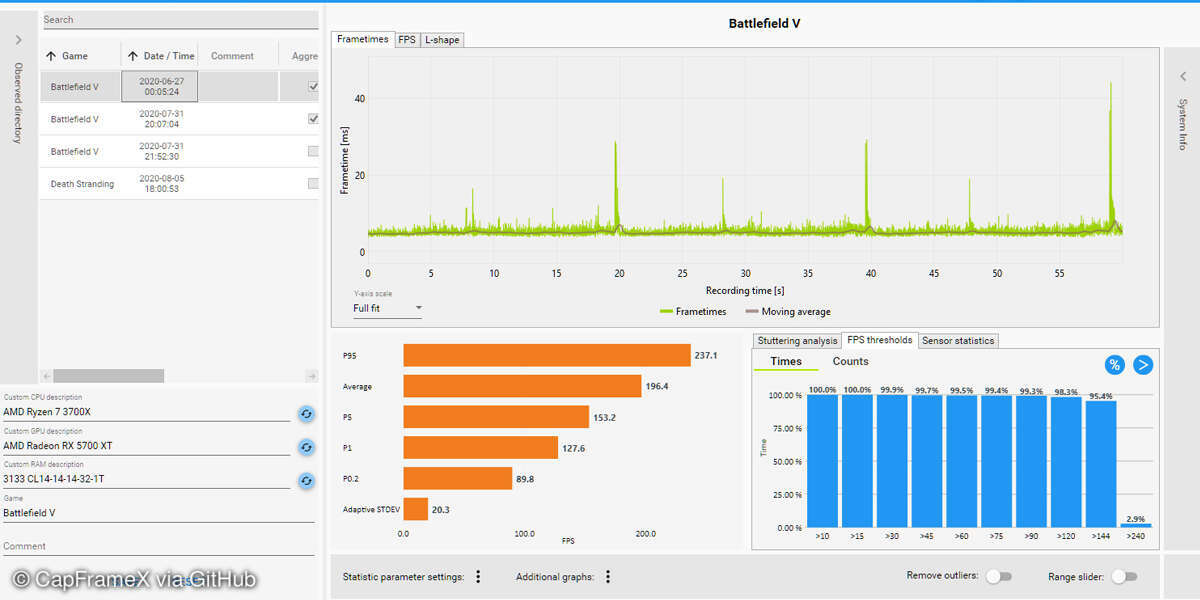Expand the Observed directory sidebar
Screen dimensions: 1200x600
(17, 40)
